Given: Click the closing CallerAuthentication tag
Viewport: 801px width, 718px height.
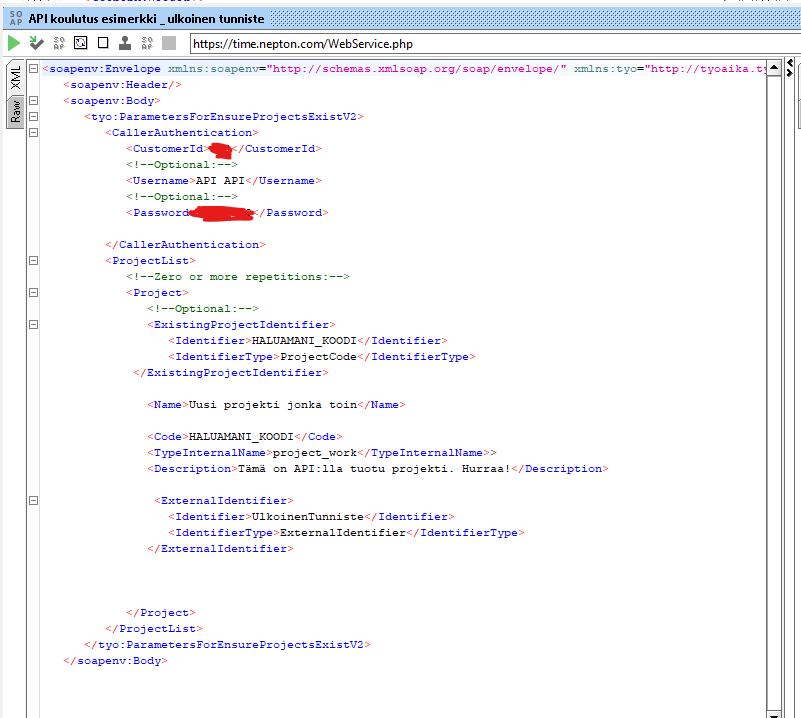Looking at the screenshot, I should (x=185, y=245).
